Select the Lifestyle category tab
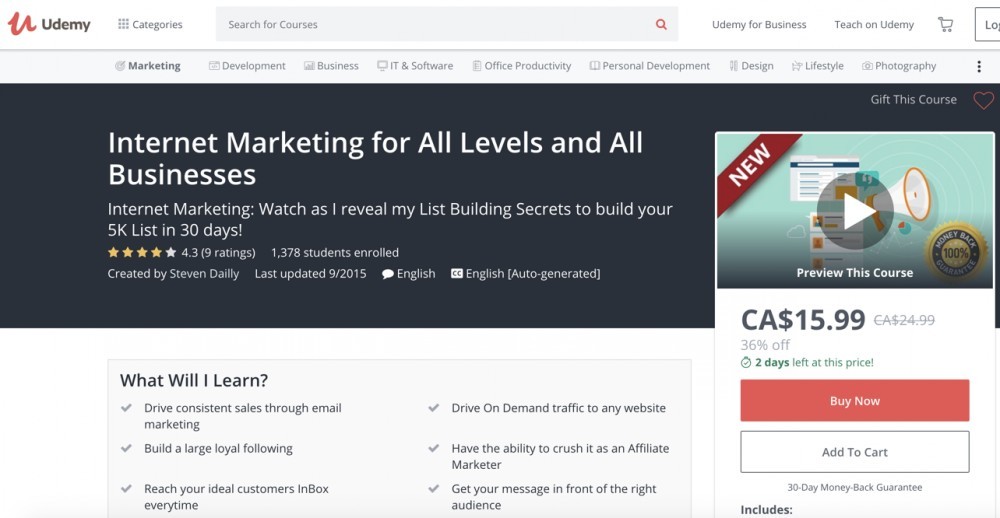Image resolution: width=1000 pixels, height=518 pixels. click(x=818, y=66)
